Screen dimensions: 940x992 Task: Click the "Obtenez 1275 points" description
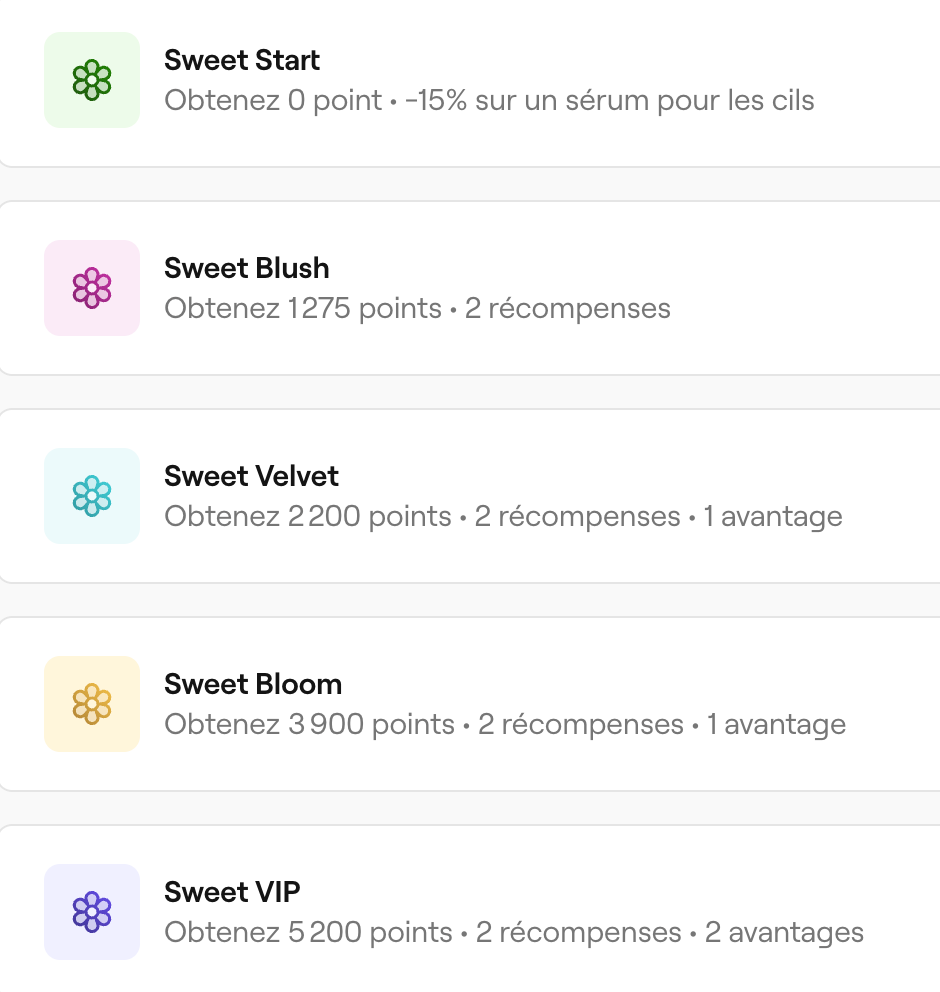click(x=303, y=309)
